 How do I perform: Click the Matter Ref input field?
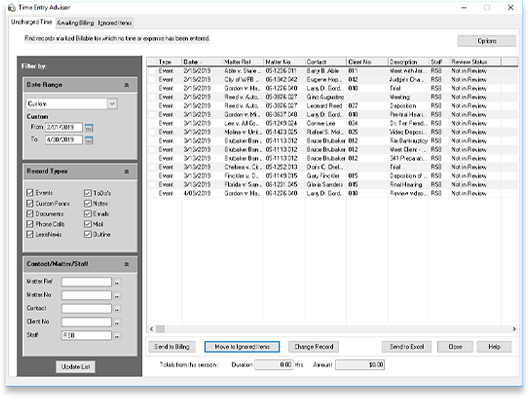tap(86, 282)
